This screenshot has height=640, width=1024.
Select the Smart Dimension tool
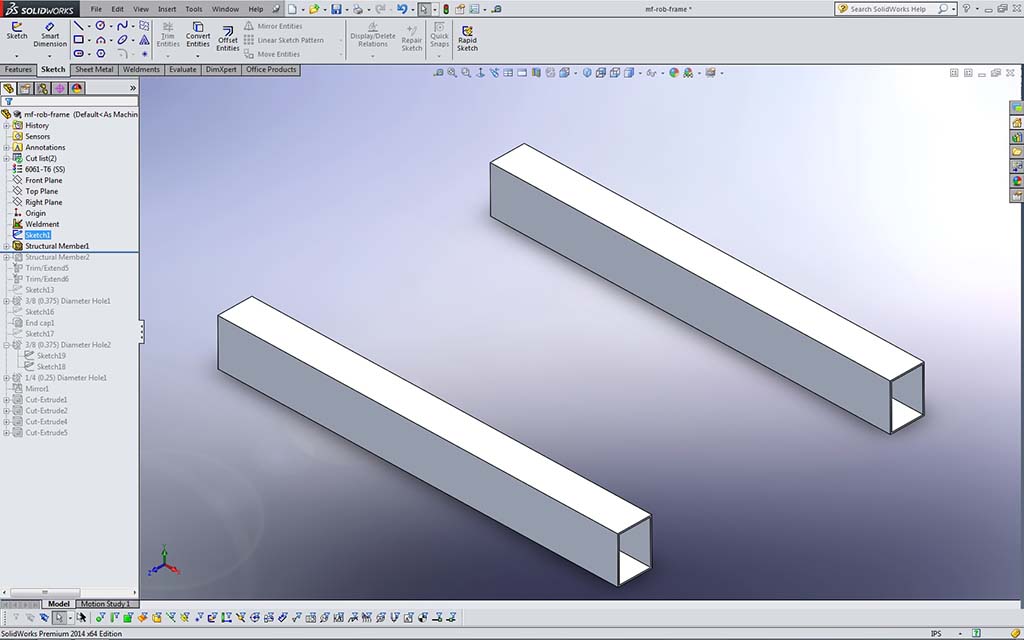click(49, 32)
